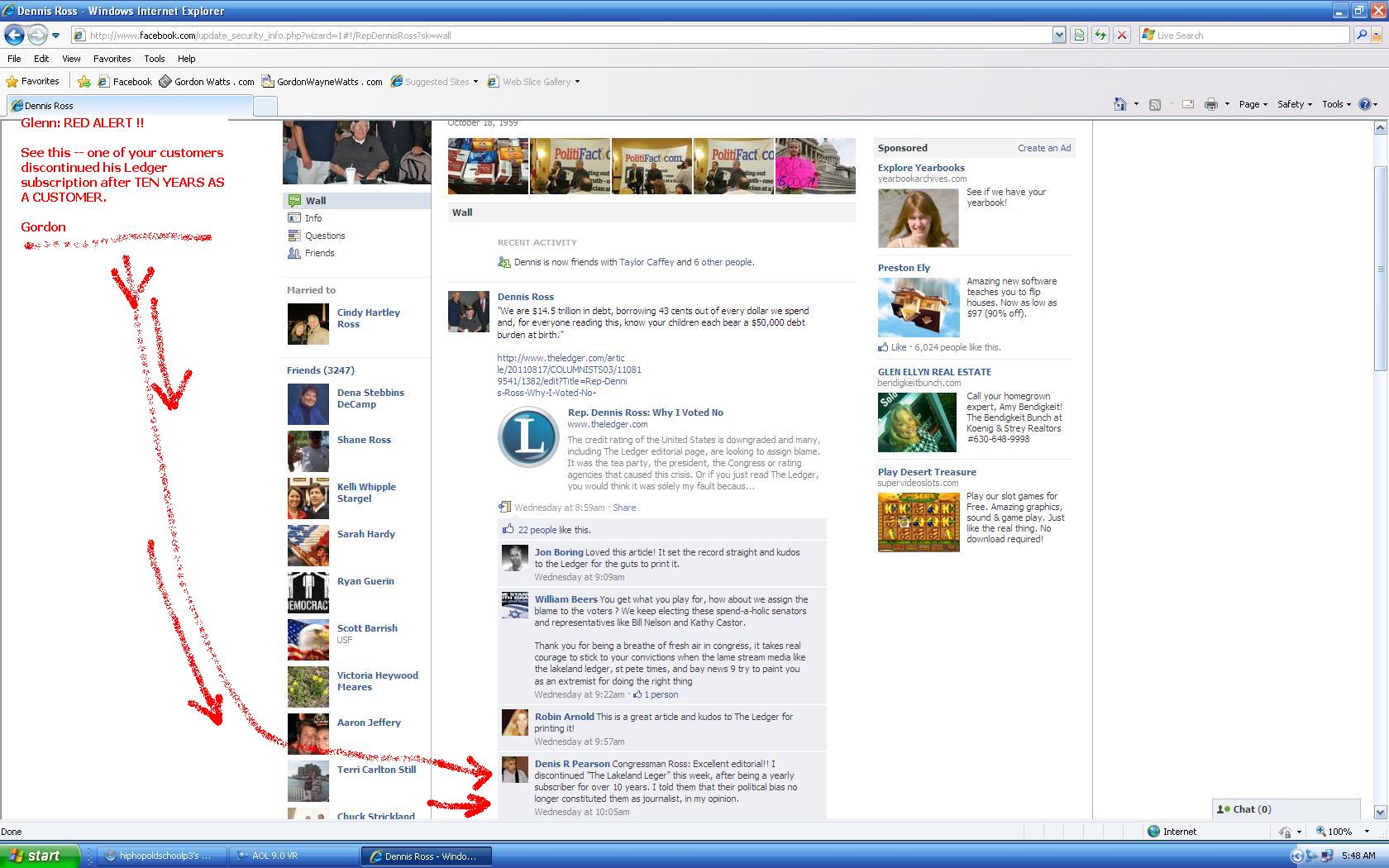Open Scott Barrish friend link
The width and height of the screenshot is (1389, 868).
[367, 628]
